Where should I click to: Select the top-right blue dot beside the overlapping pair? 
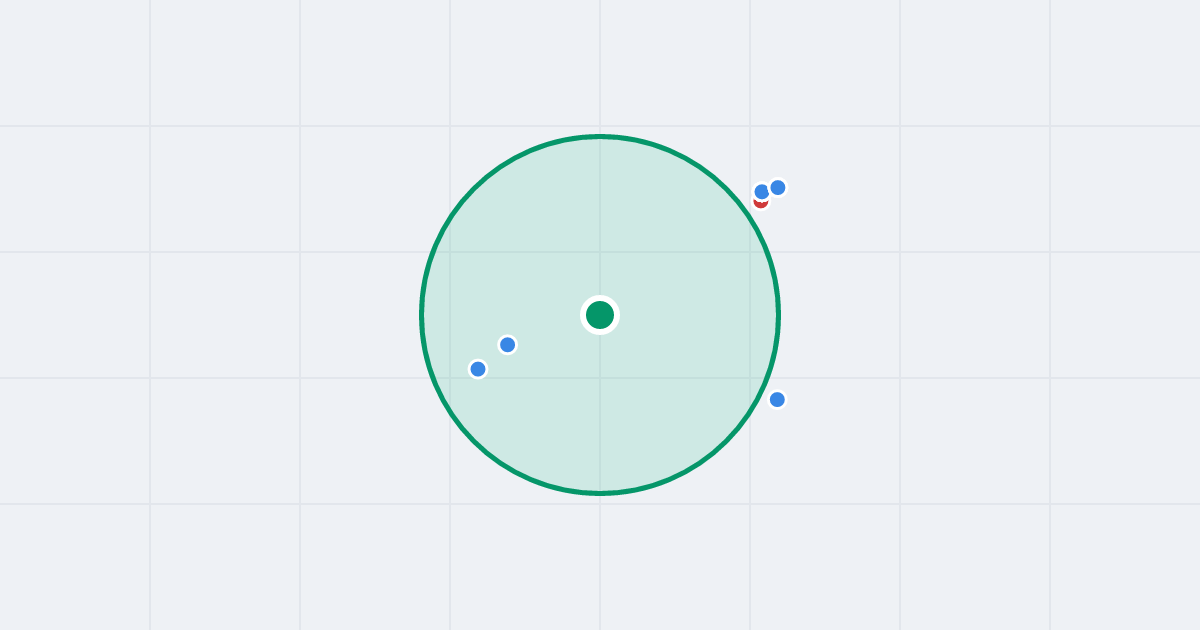click(x=778, y=188)
